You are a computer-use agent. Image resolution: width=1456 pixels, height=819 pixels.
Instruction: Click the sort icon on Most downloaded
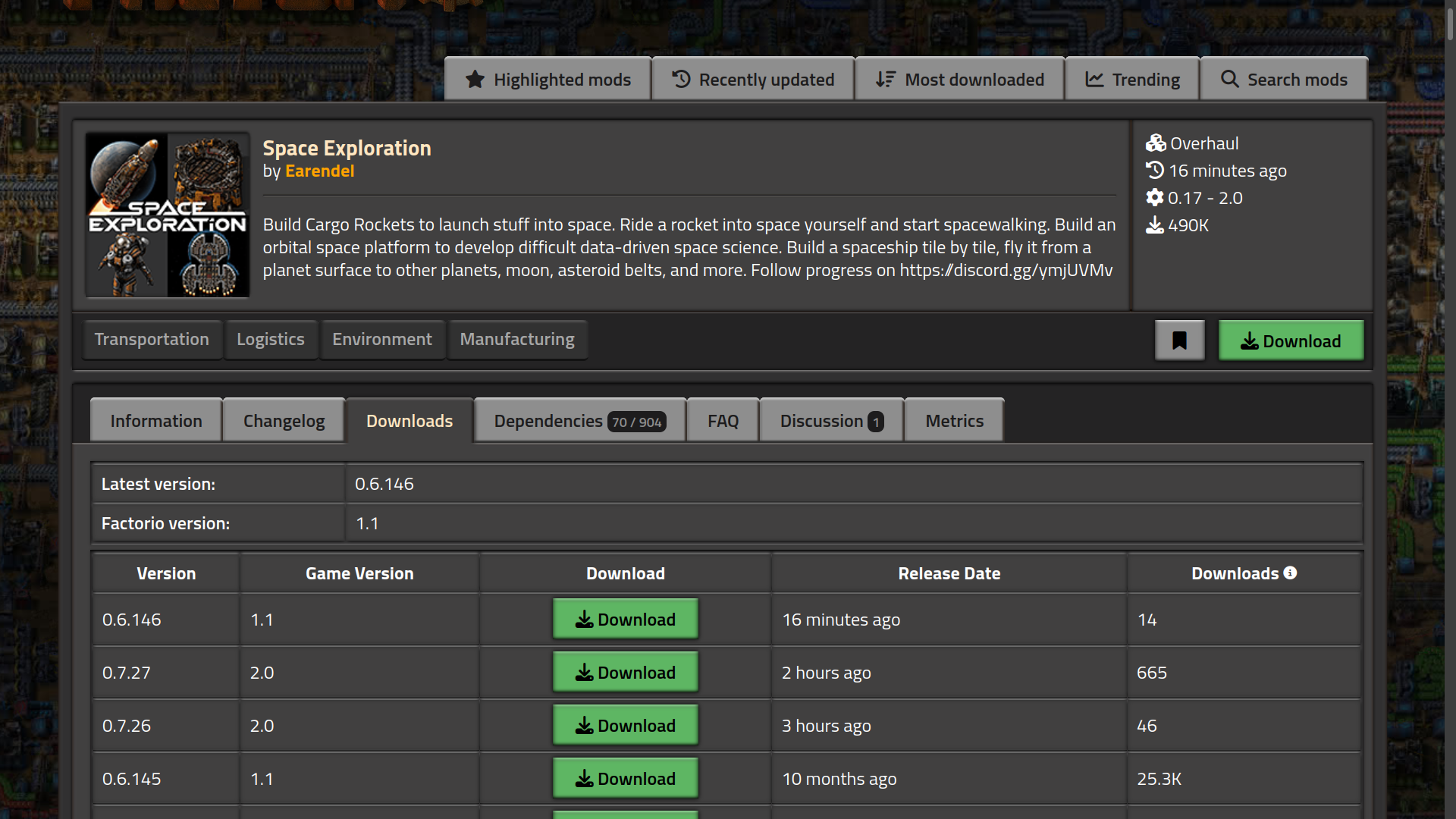(x=885, y=79)
